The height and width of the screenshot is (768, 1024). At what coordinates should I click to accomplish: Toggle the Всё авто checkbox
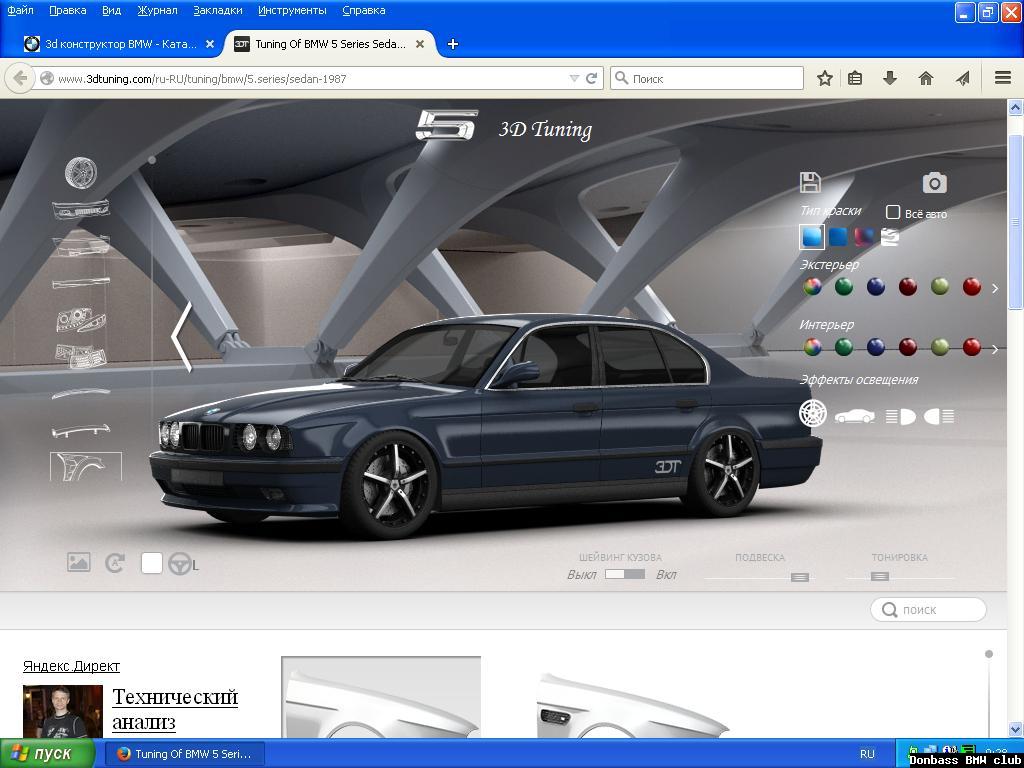coord(893,213)
